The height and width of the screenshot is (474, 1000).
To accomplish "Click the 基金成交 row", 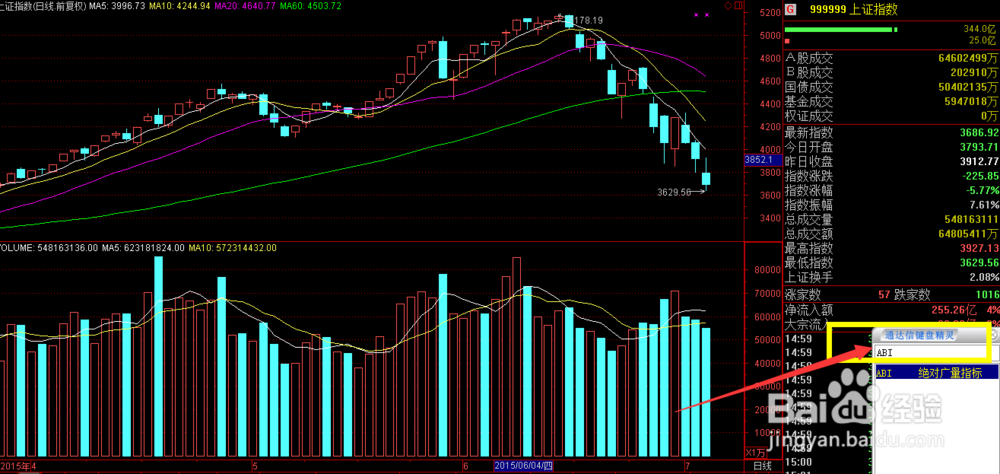I will pyautogui.click(x=892, y=102).
